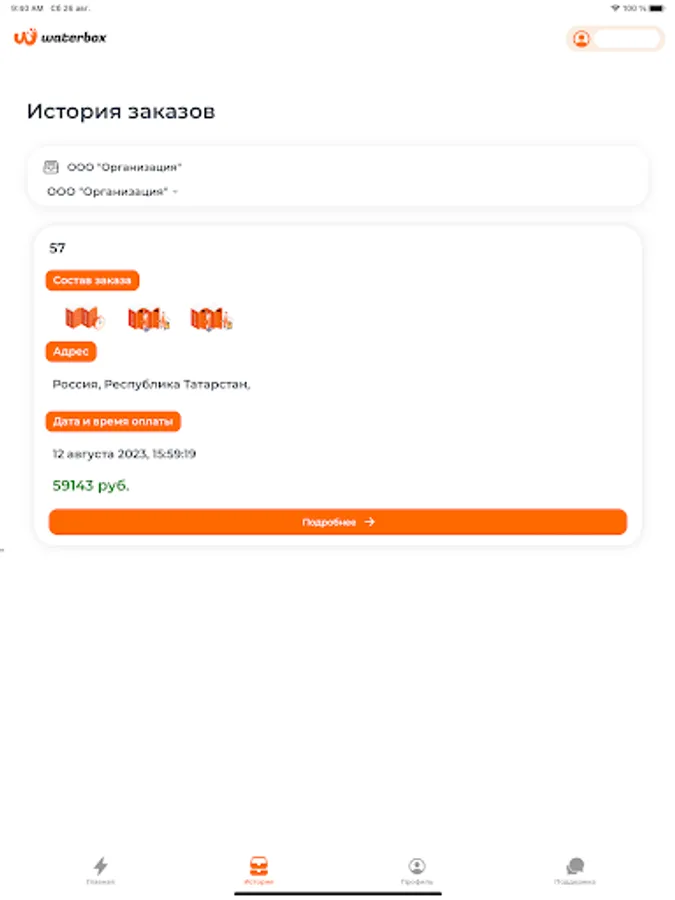Click the address Россия, Республика Татарстан
The width and height of the screenshot is (675, 900).
click(151, 384)
